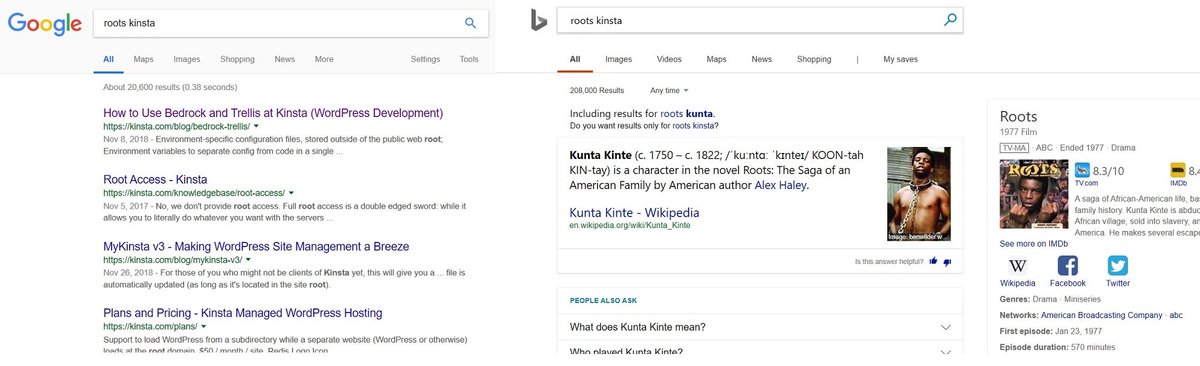
Task: Select Bing's Images tab
Action: (618, 59)
